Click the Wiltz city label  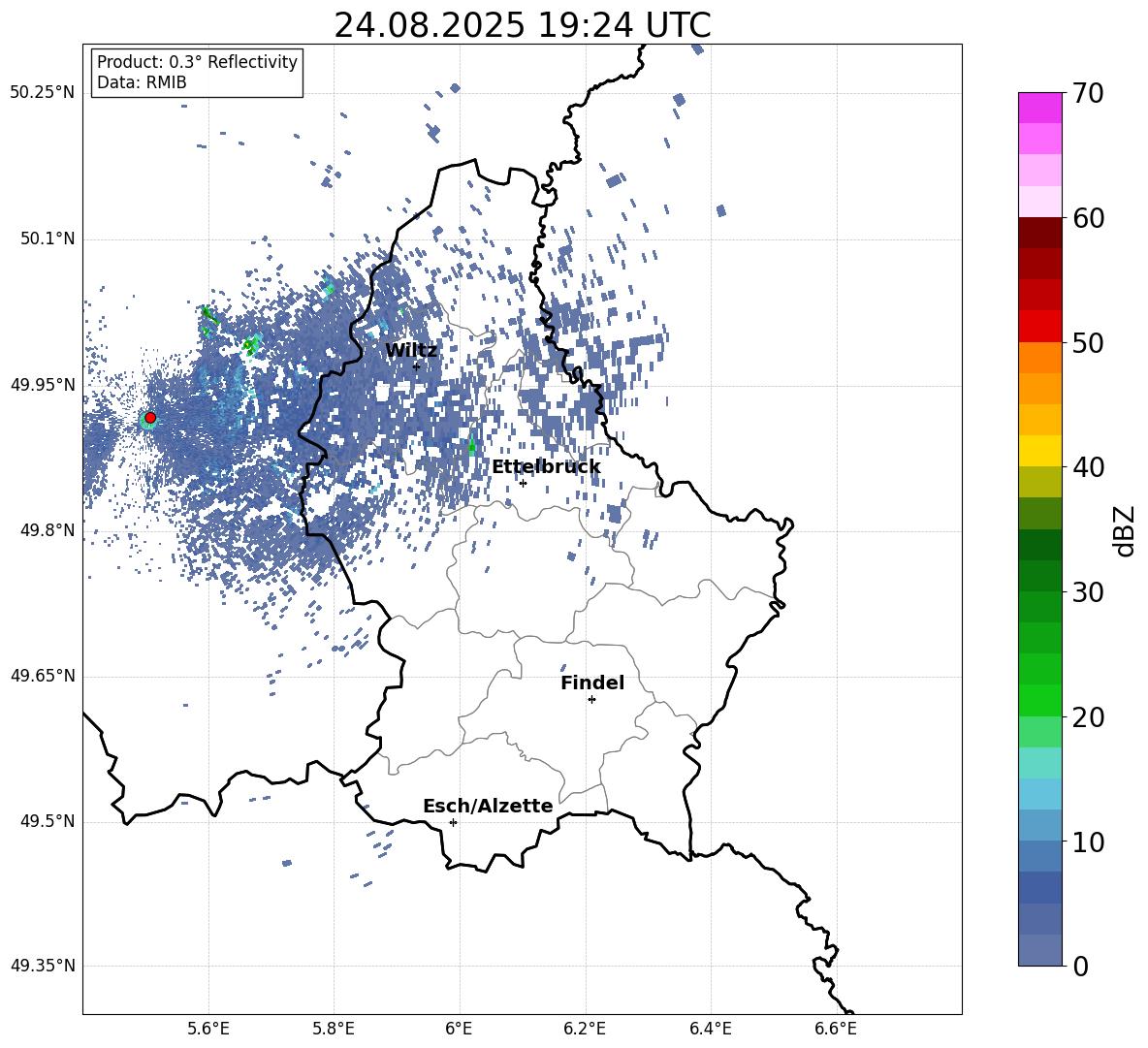click(411, 351)
